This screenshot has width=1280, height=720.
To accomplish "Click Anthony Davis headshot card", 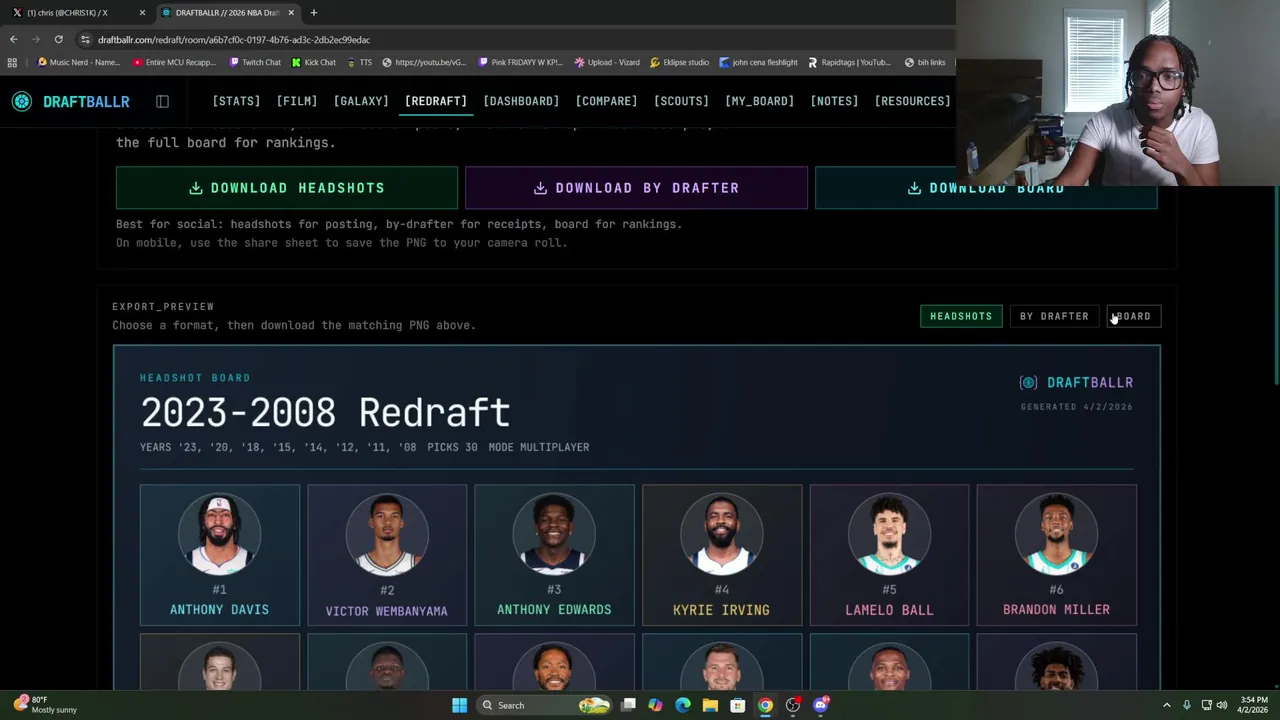I will 219,555.
